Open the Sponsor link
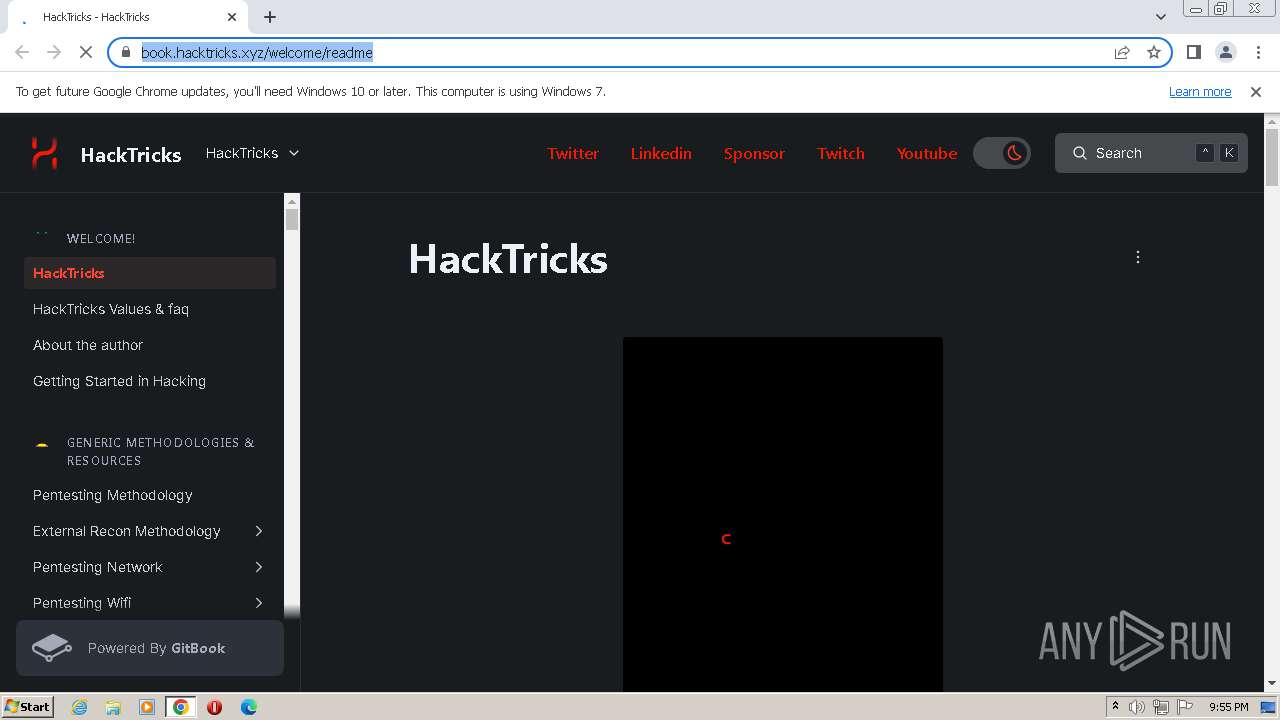This screenshot has width=1280, height=720. [x=754, y=153]
